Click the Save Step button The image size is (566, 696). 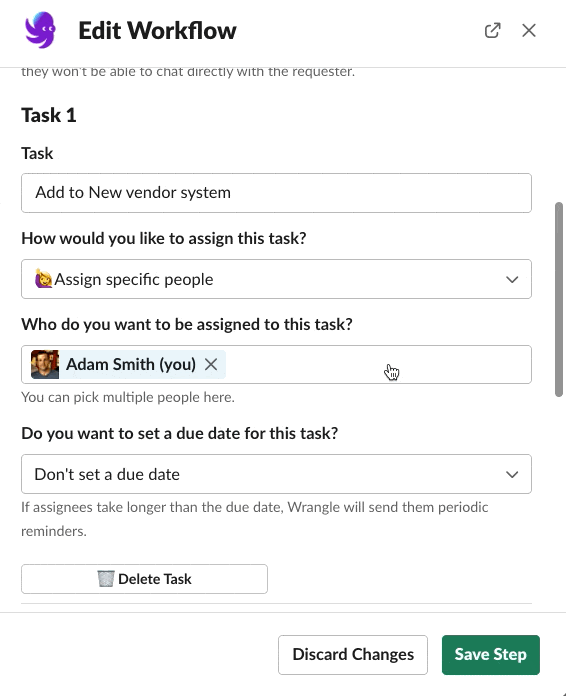click(491, 655)
